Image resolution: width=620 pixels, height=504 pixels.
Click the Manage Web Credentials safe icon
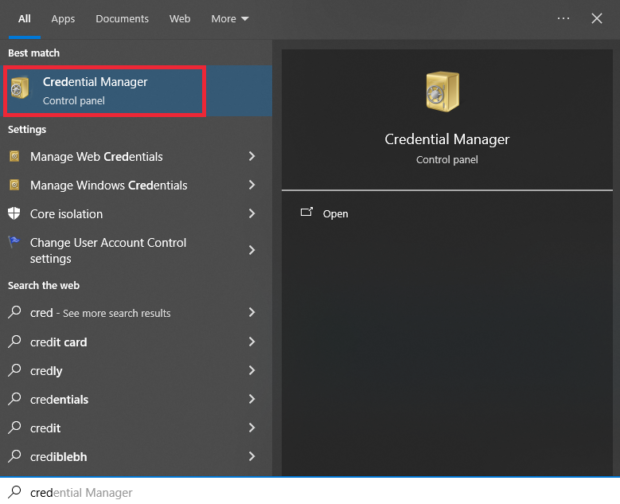pos(14,157)
